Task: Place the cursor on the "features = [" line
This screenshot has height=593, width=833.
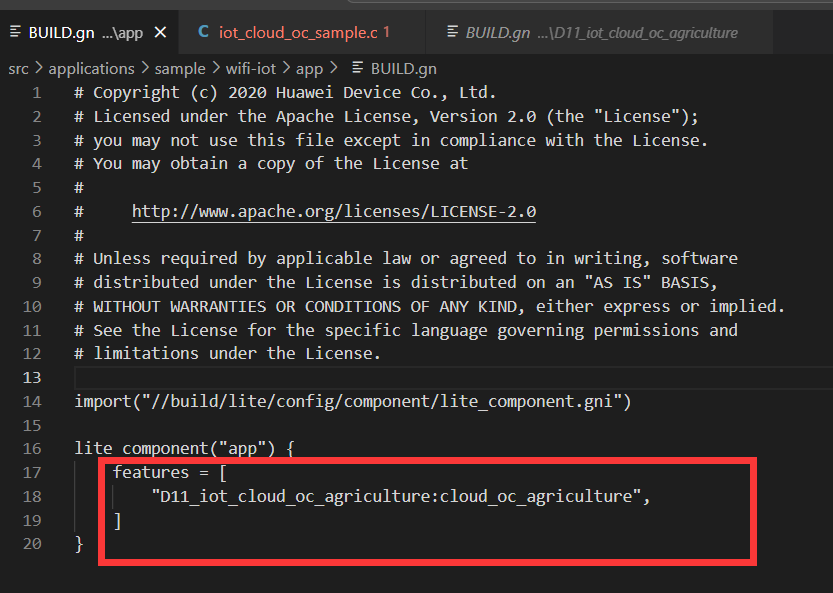Action: 171,473
